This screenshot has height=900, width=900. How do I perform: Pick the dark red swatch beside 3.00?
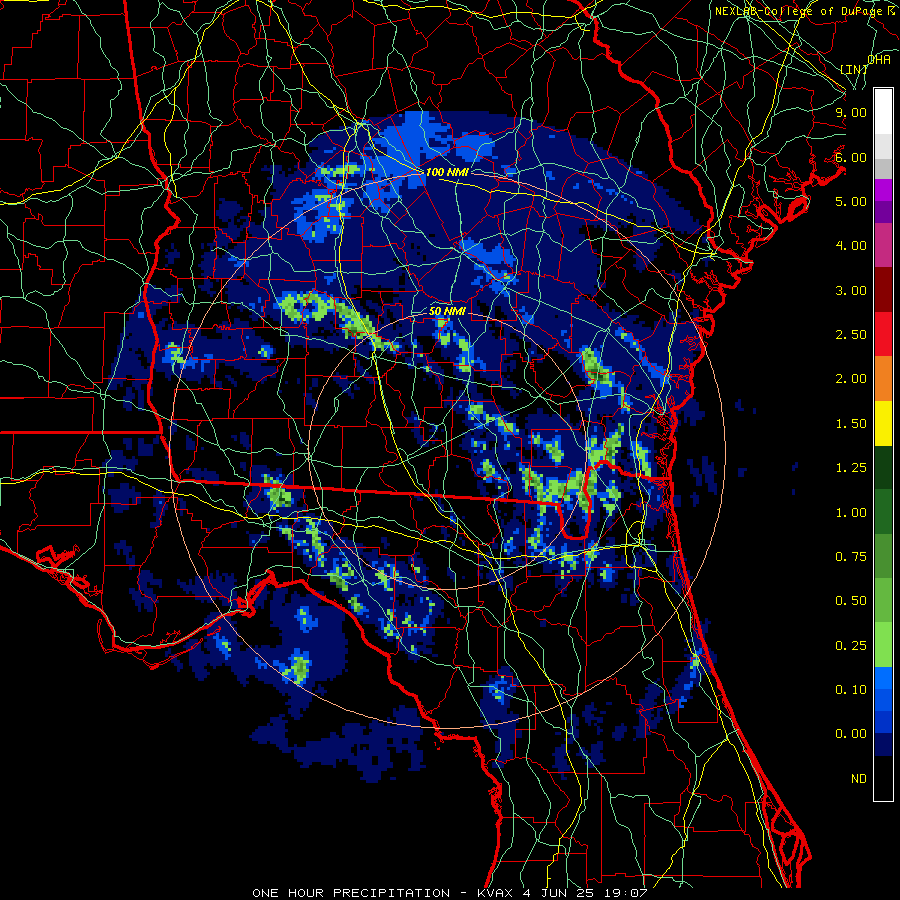(x=883, y=290)
